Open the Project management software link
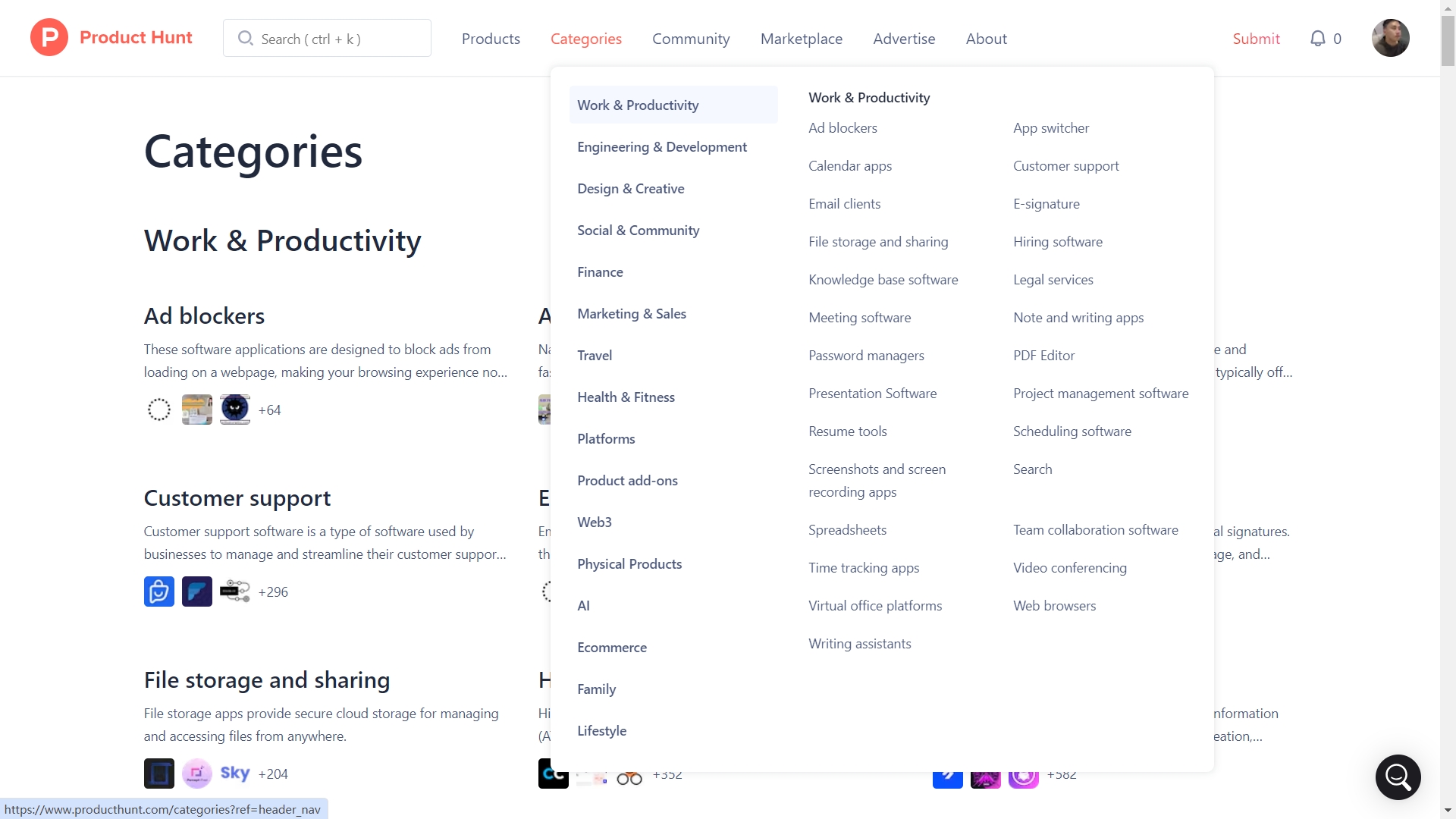The width and height of the screenshot is (1456, 819). click(x=1100, y=394)
